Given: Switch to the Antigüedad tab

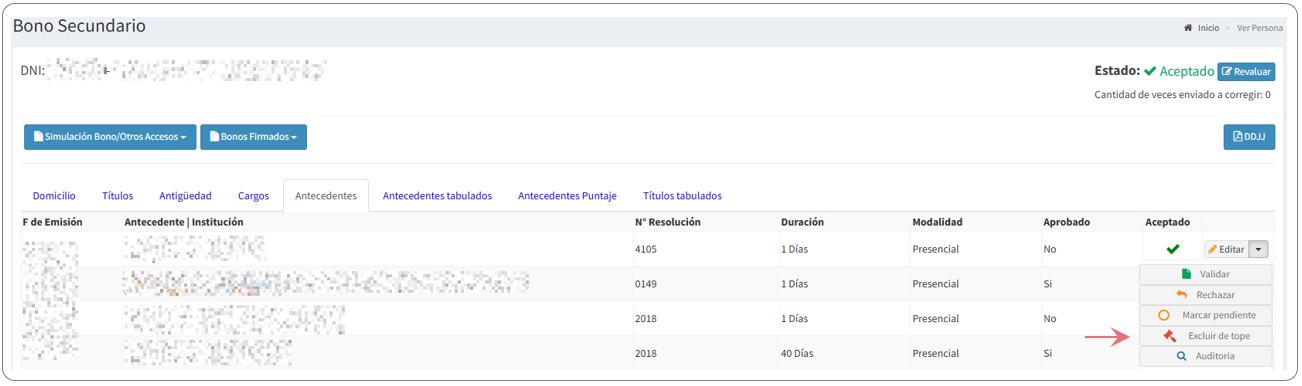Looking at the screenshot, I should 185,196.
